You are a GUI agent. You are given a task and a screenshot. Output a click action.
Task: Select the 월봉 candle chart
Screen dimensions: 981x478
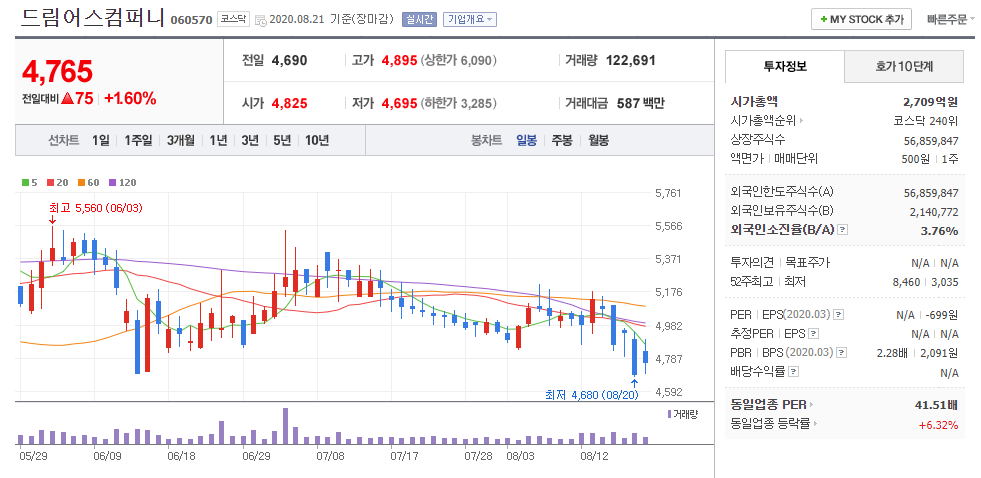coord(598,140)
